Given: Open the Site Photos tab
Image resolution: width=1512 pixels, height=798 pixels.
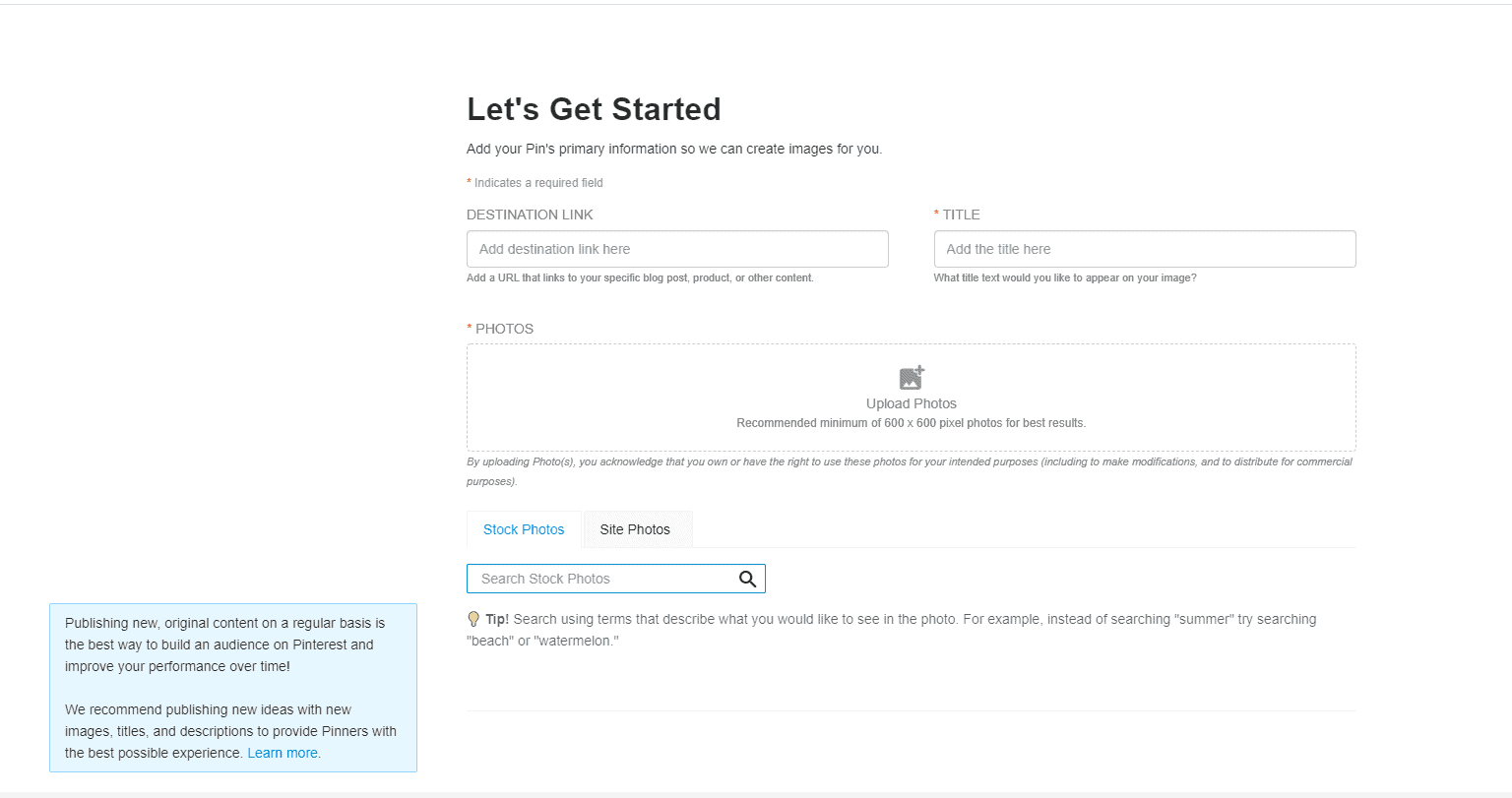Looking at the screenshot, I should (x=635, y=529).
